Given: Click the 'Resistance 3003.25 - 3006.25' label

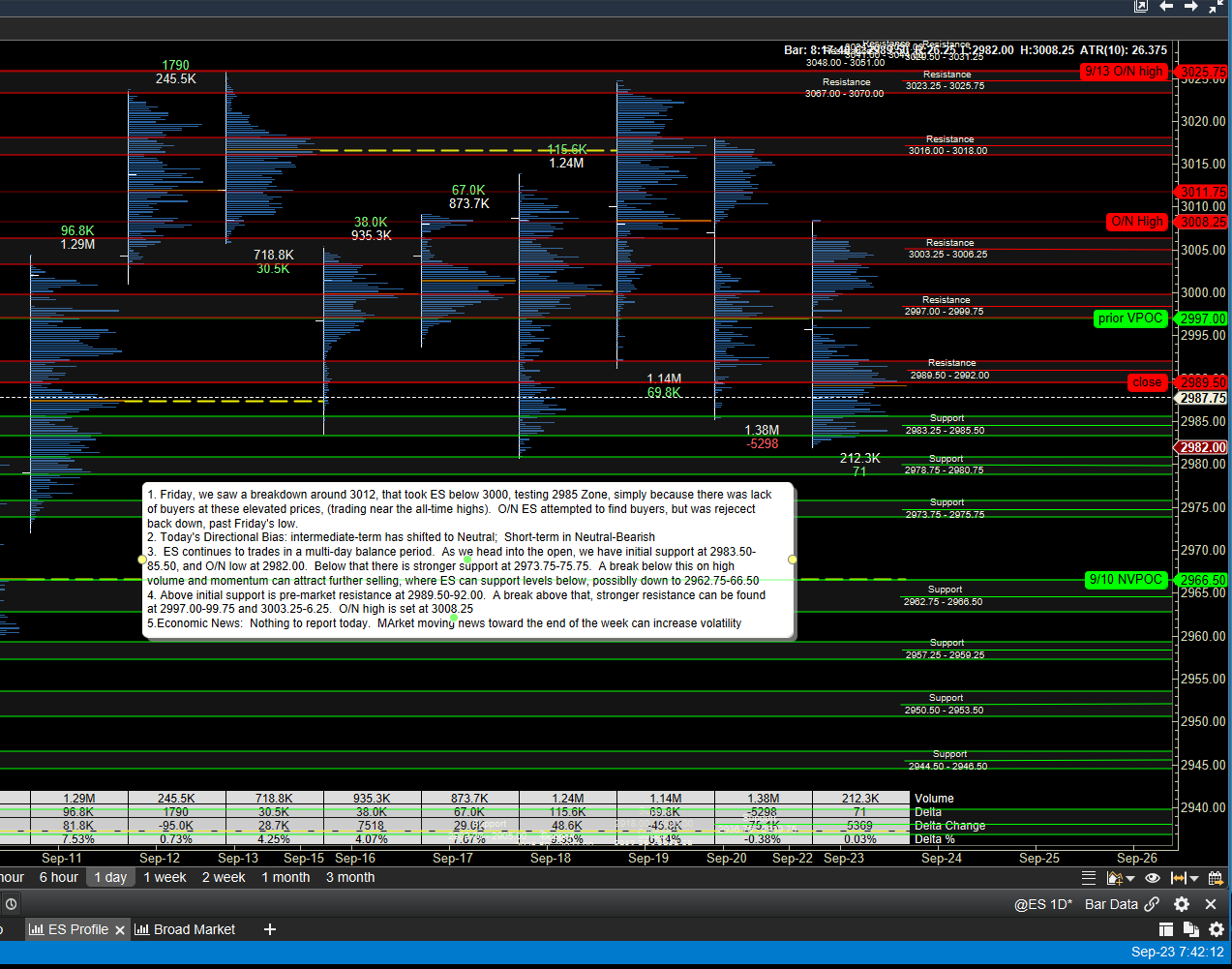Looking at the screenshot, I should (x=948, y=249).
